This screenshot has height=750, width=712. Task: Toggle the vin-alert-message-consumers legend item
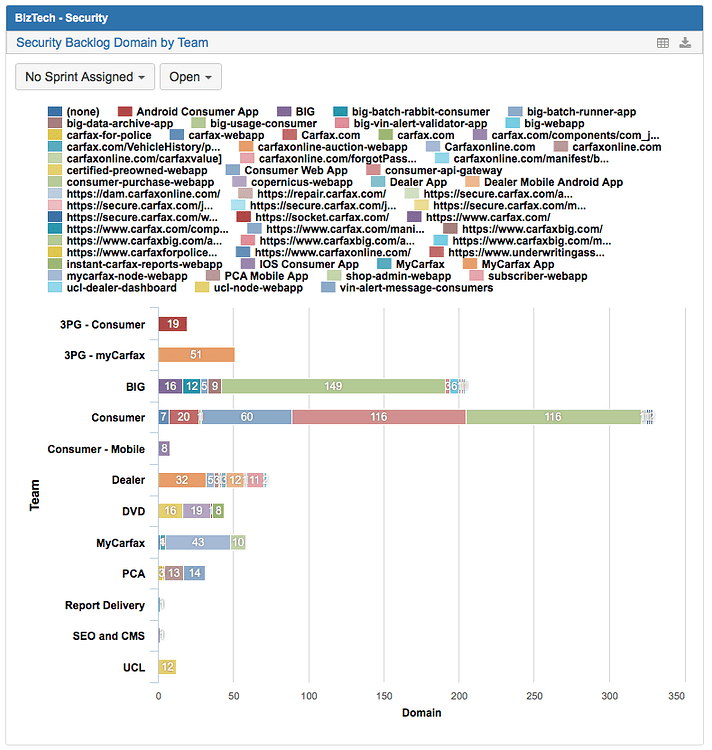(x=415, y=288)
